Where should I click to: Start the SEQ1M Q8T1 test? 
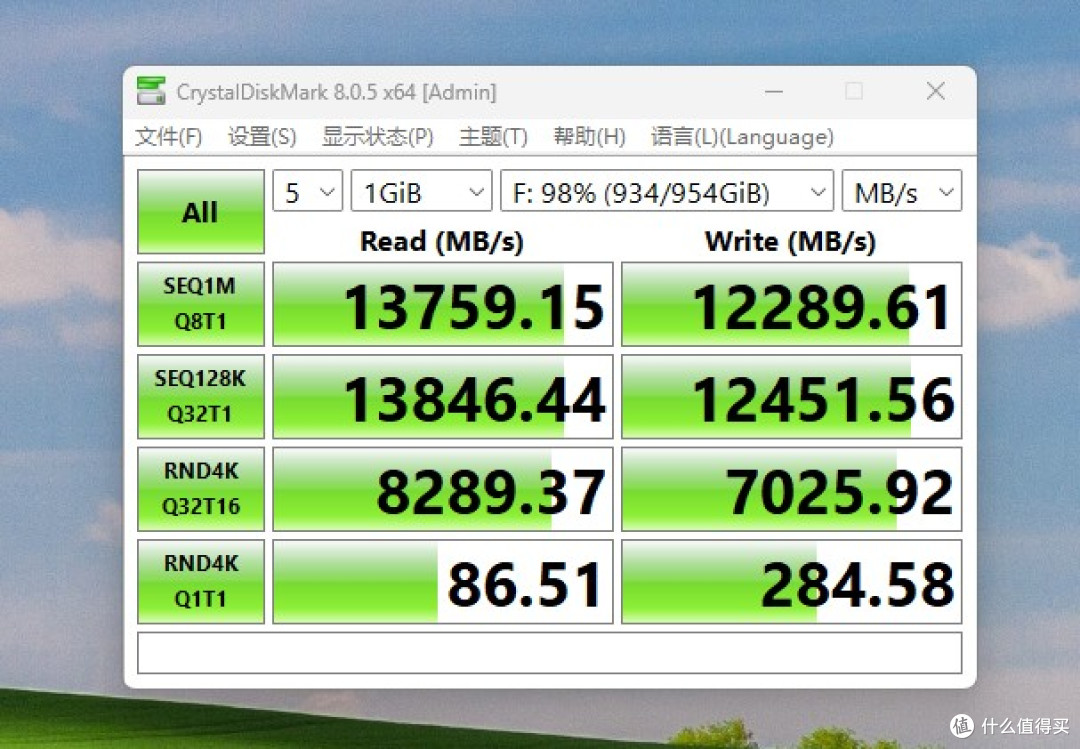[x=200, y=304]
